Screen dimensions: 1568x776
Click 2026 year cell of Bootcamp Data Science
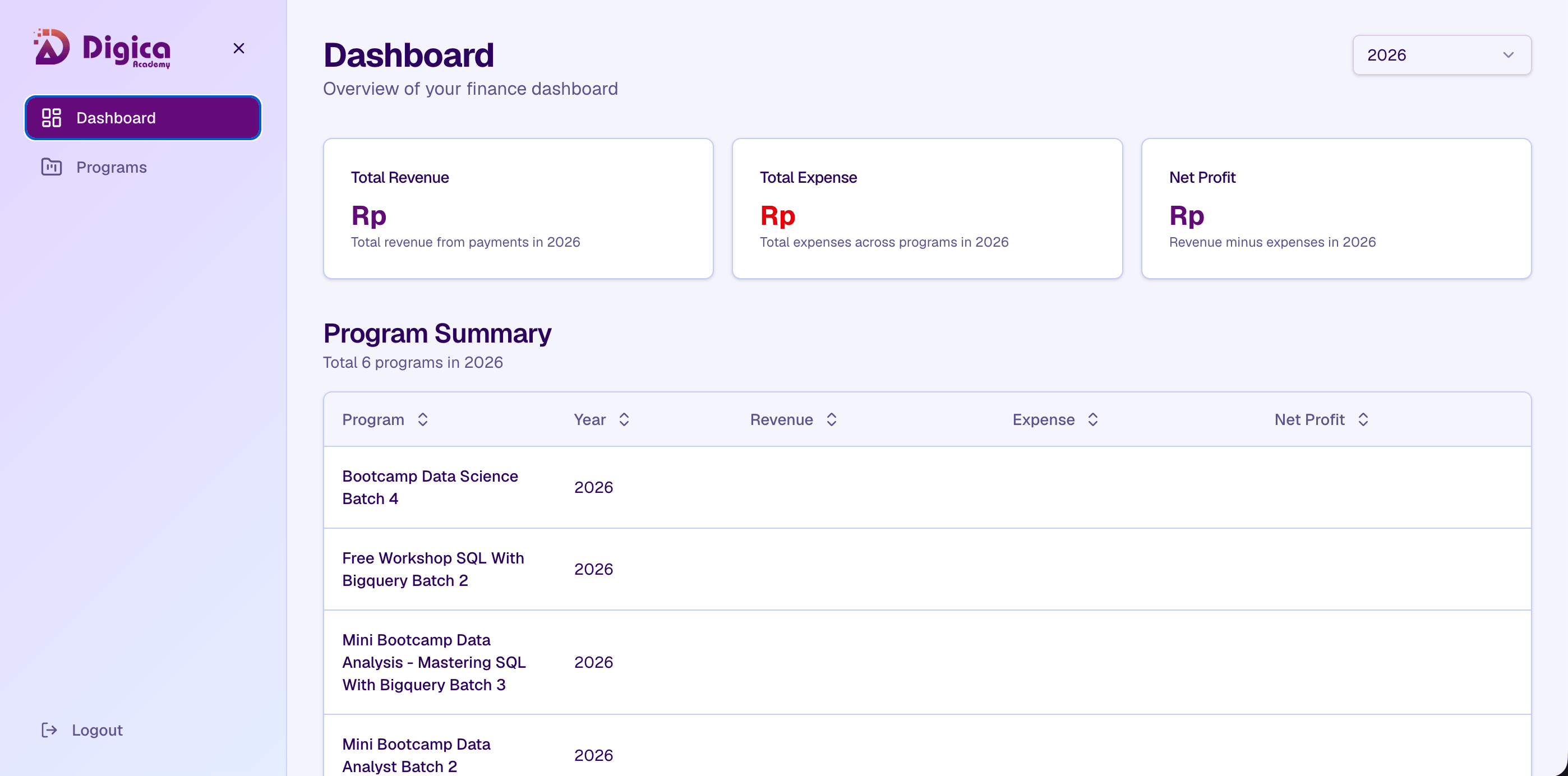pyautogui.click(x=593, y=487)
